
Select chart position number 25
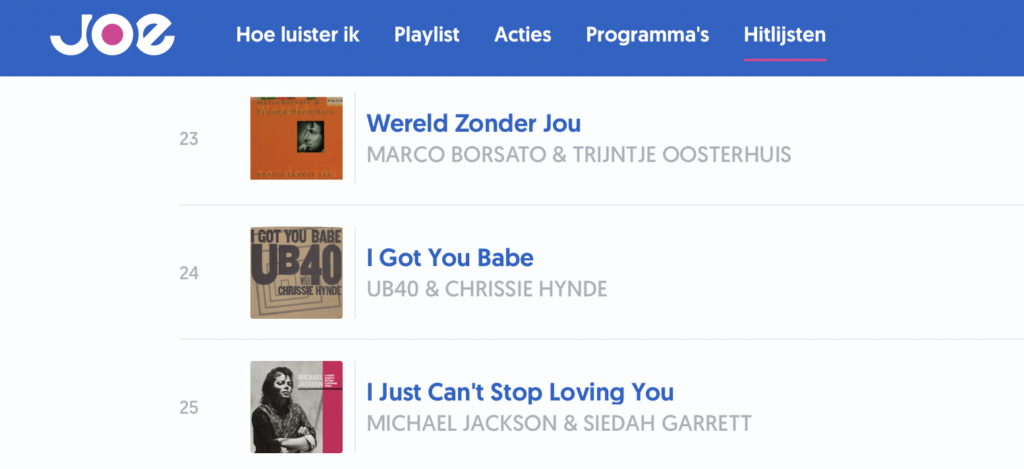(189, 408)
